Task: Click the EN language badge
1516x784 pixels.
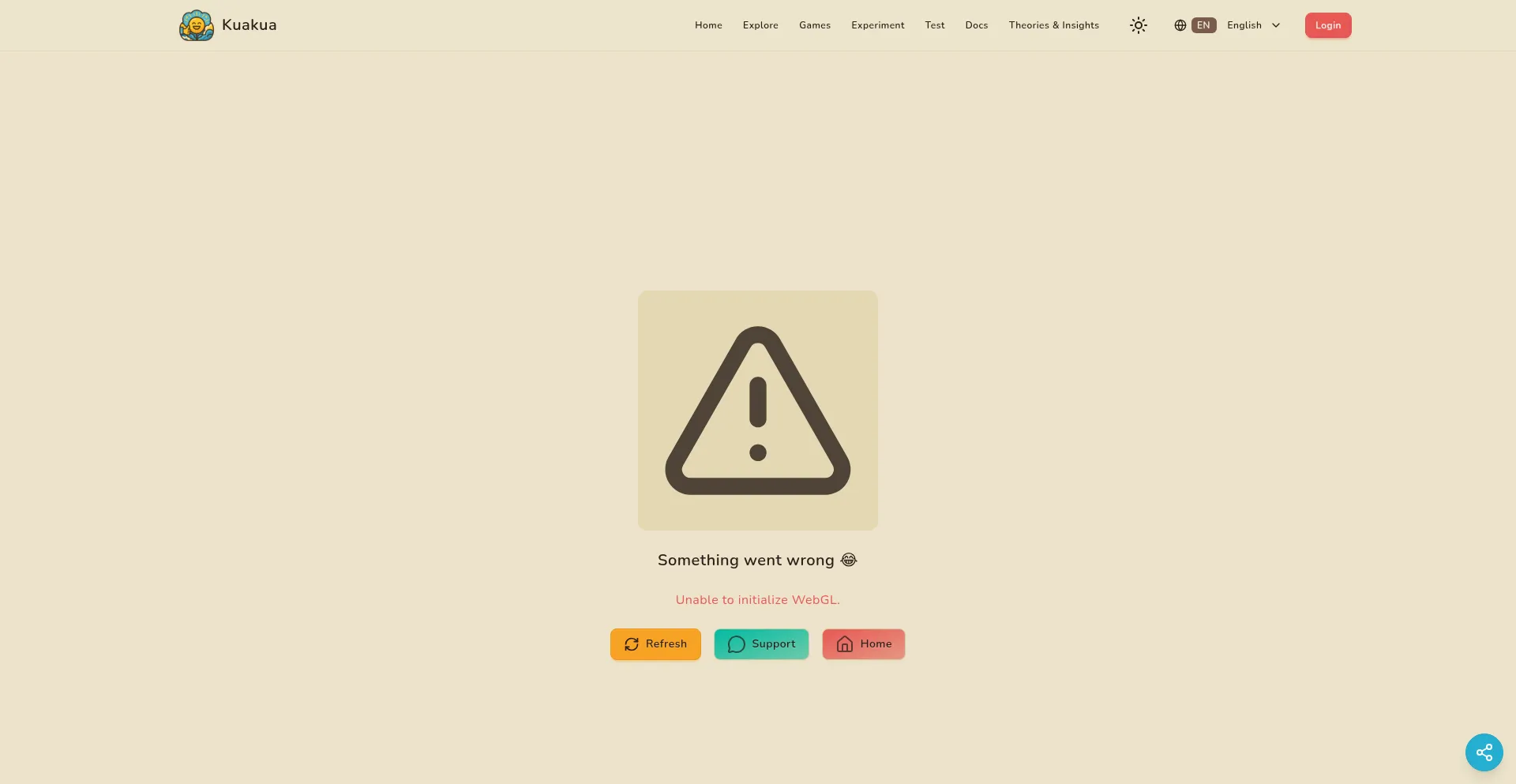Action: [1203, 25]
